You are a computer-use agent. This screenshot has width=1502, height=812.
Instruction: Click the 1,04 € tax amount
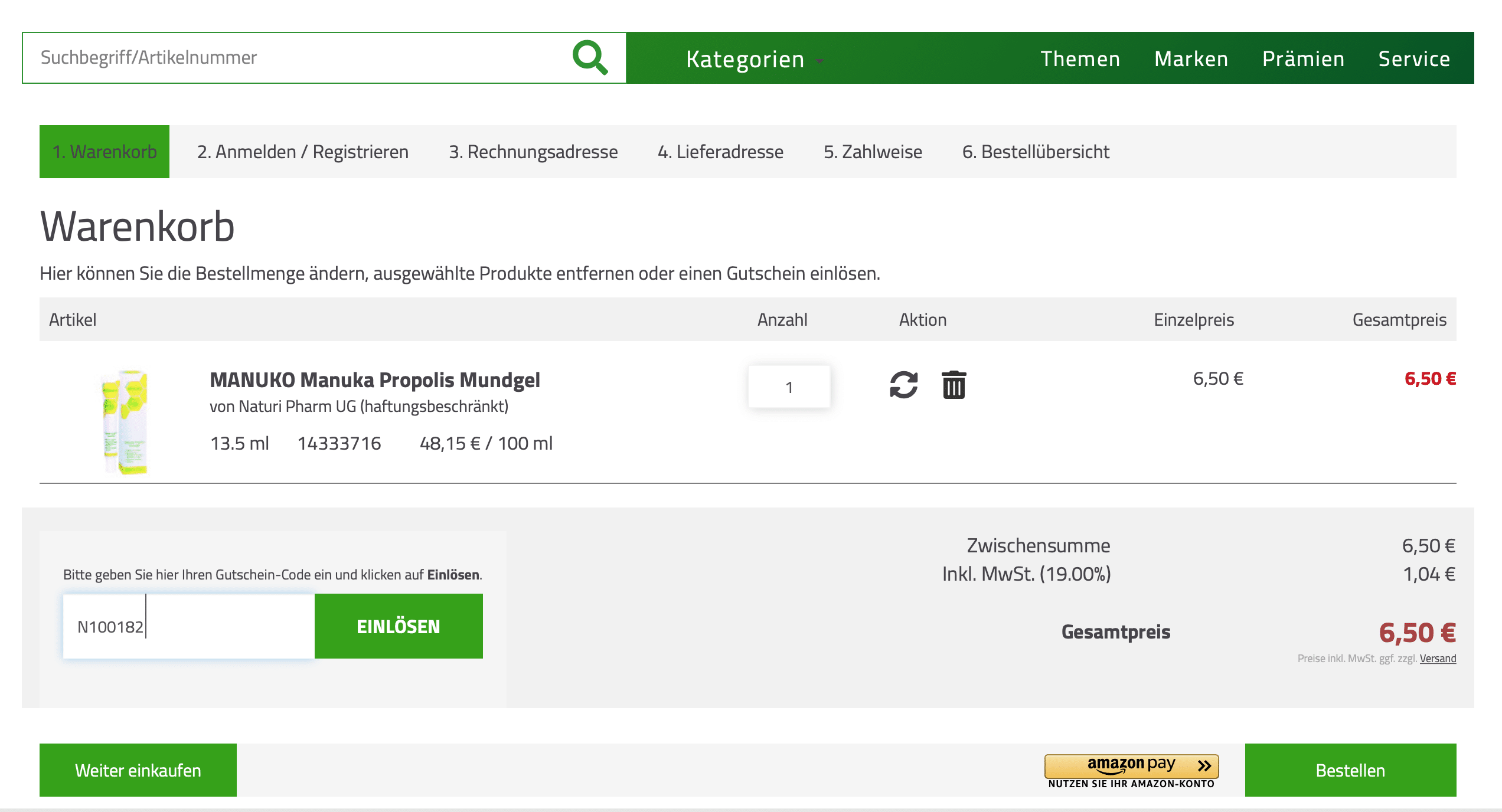pos(1429,574)
